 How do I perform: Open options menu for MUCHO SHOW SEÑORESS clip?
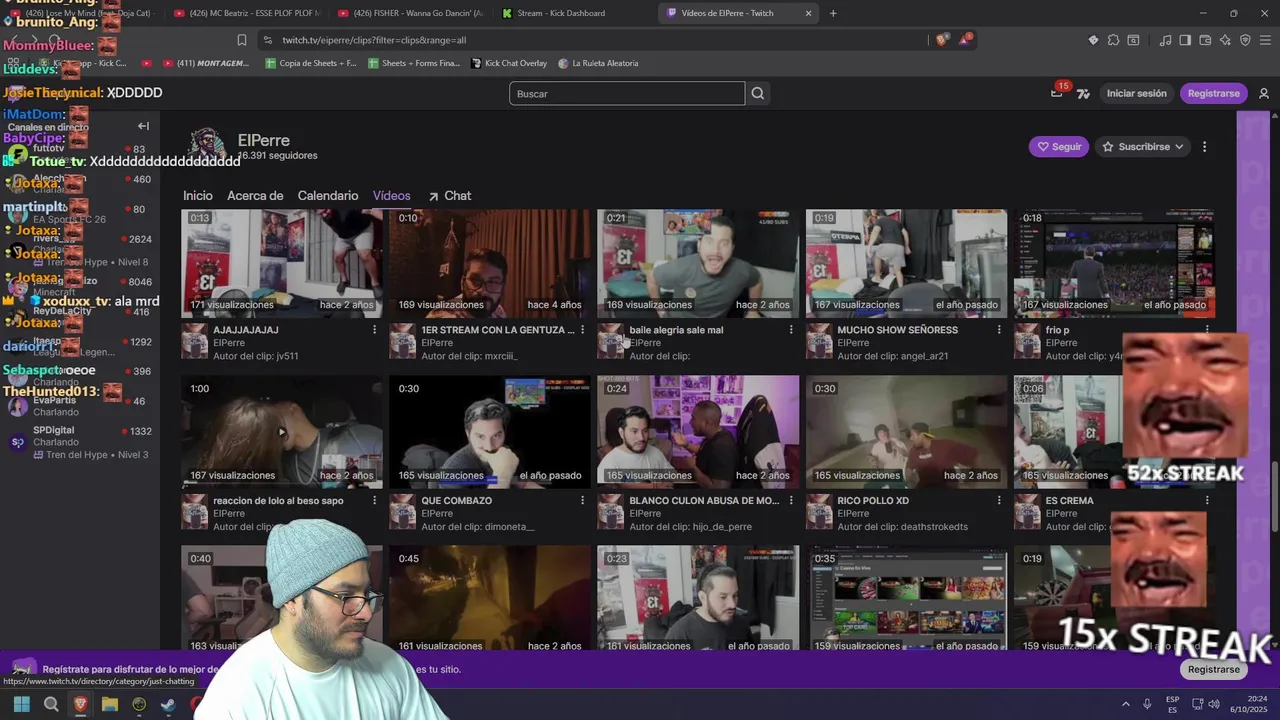(999, 330)
